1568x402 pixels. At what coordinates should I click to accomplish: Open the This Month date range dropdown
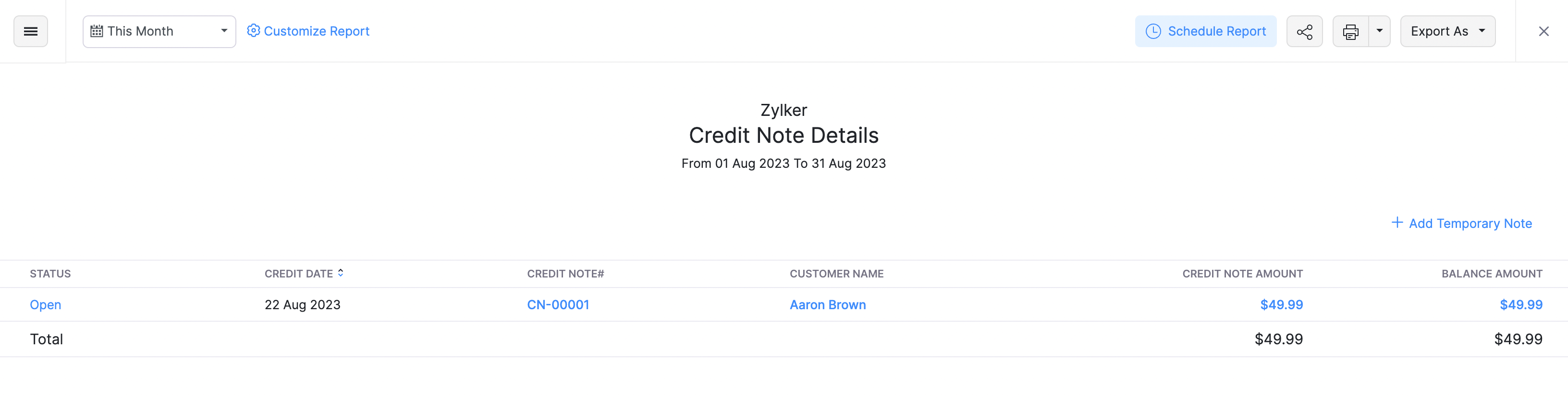click(159, 32)
